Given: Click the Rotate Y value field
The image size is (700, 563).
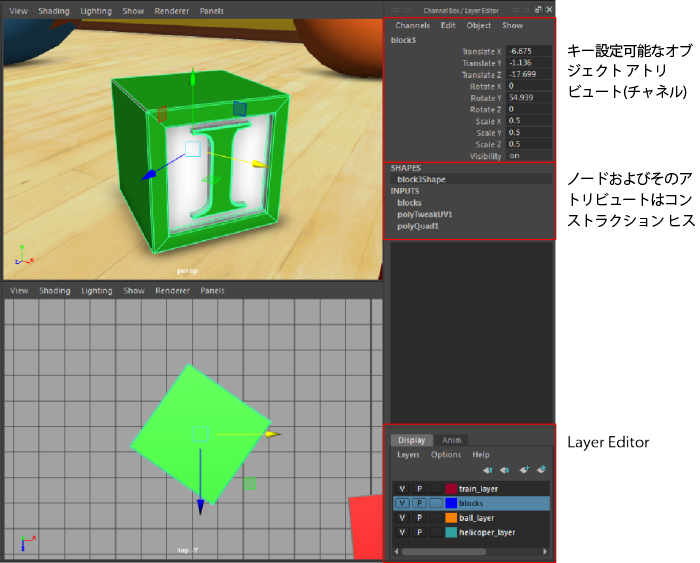Looking at the screenshot, I should pos(529,98).
